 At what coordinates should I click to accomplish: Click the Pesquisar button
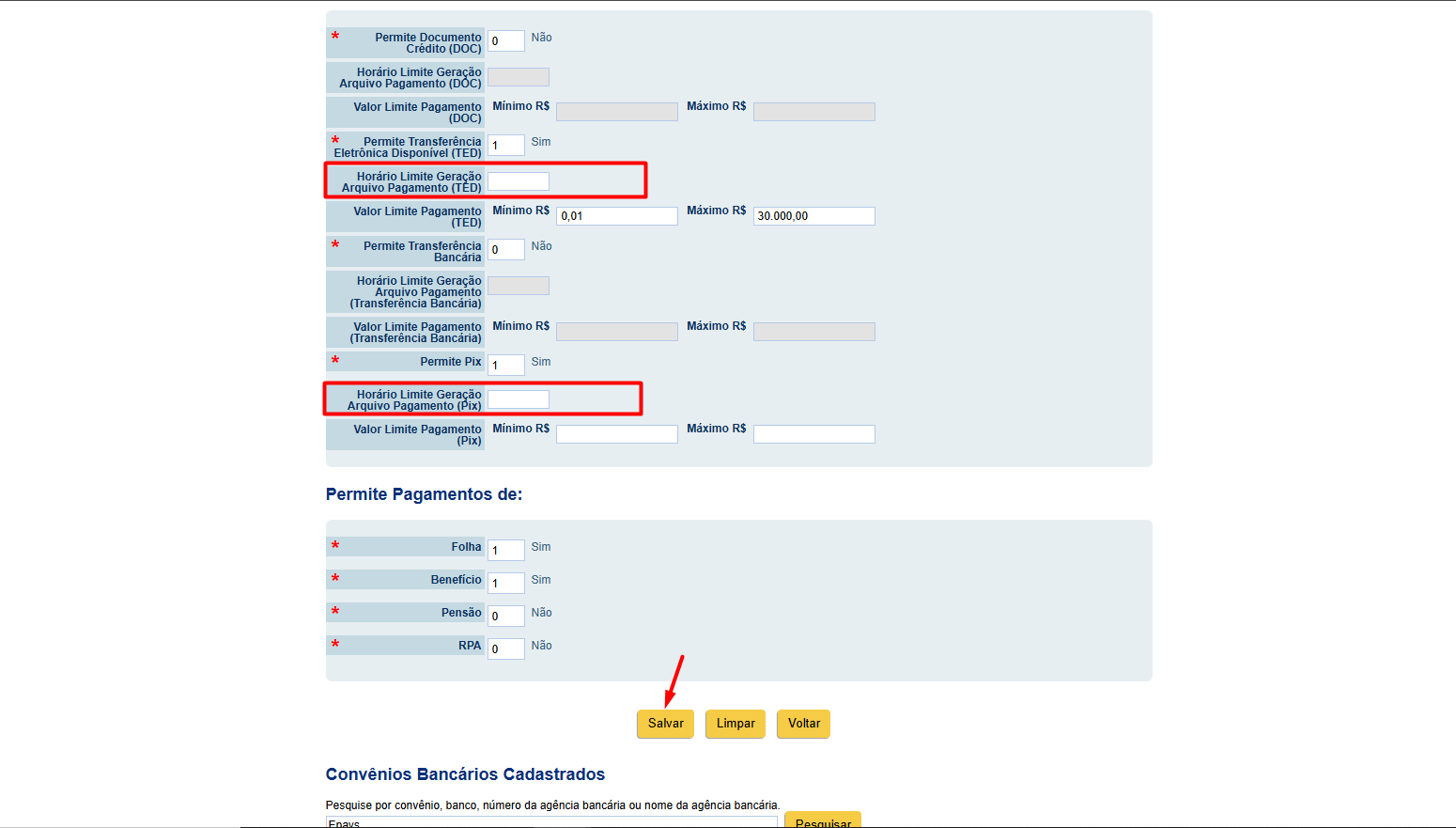tap(823, 820)
